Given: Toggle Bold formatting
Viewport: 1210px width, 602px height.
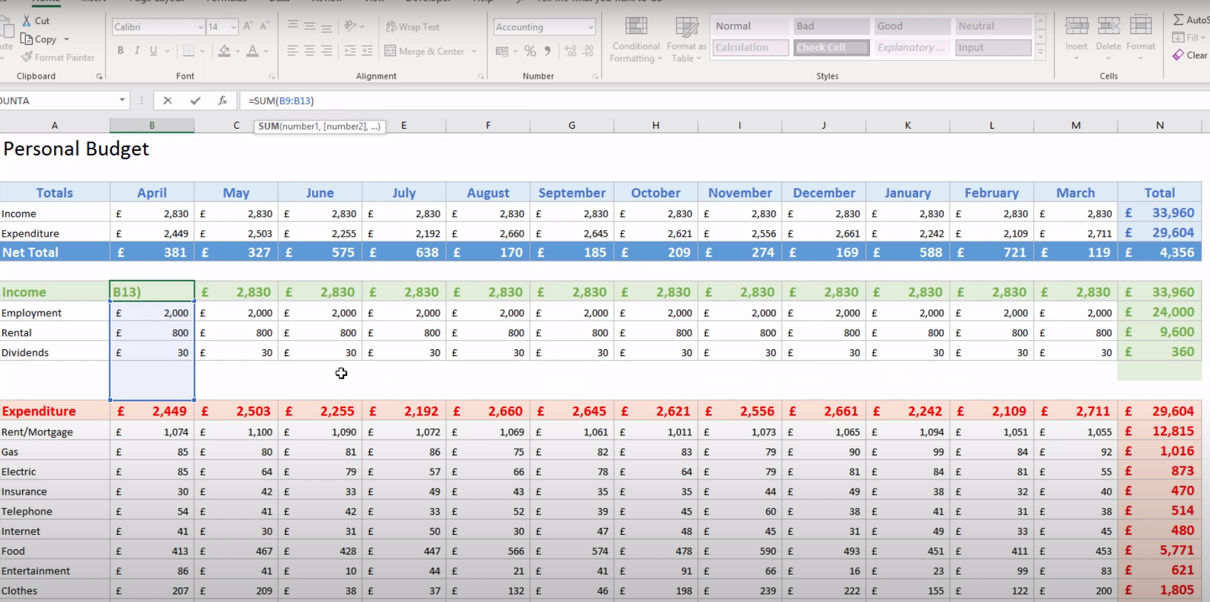Looking at the screenshot, I should [120, 51].
